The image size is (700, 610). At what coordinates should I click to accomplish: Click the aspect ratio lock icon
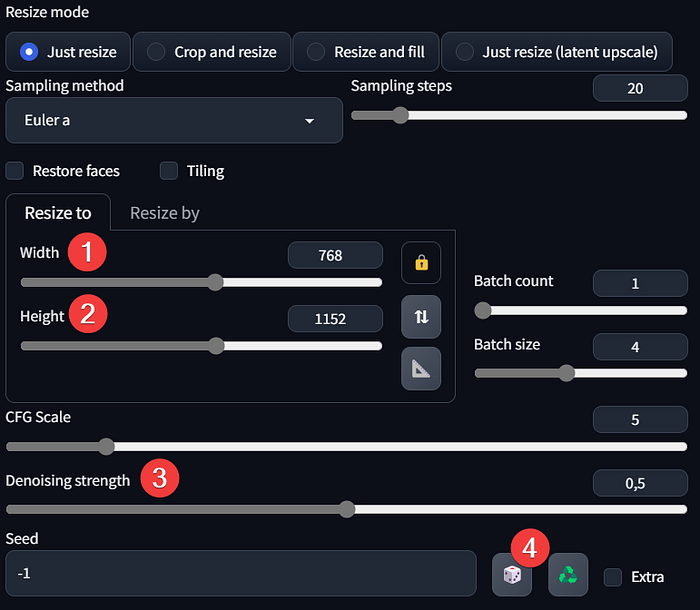tap(421, 263)
